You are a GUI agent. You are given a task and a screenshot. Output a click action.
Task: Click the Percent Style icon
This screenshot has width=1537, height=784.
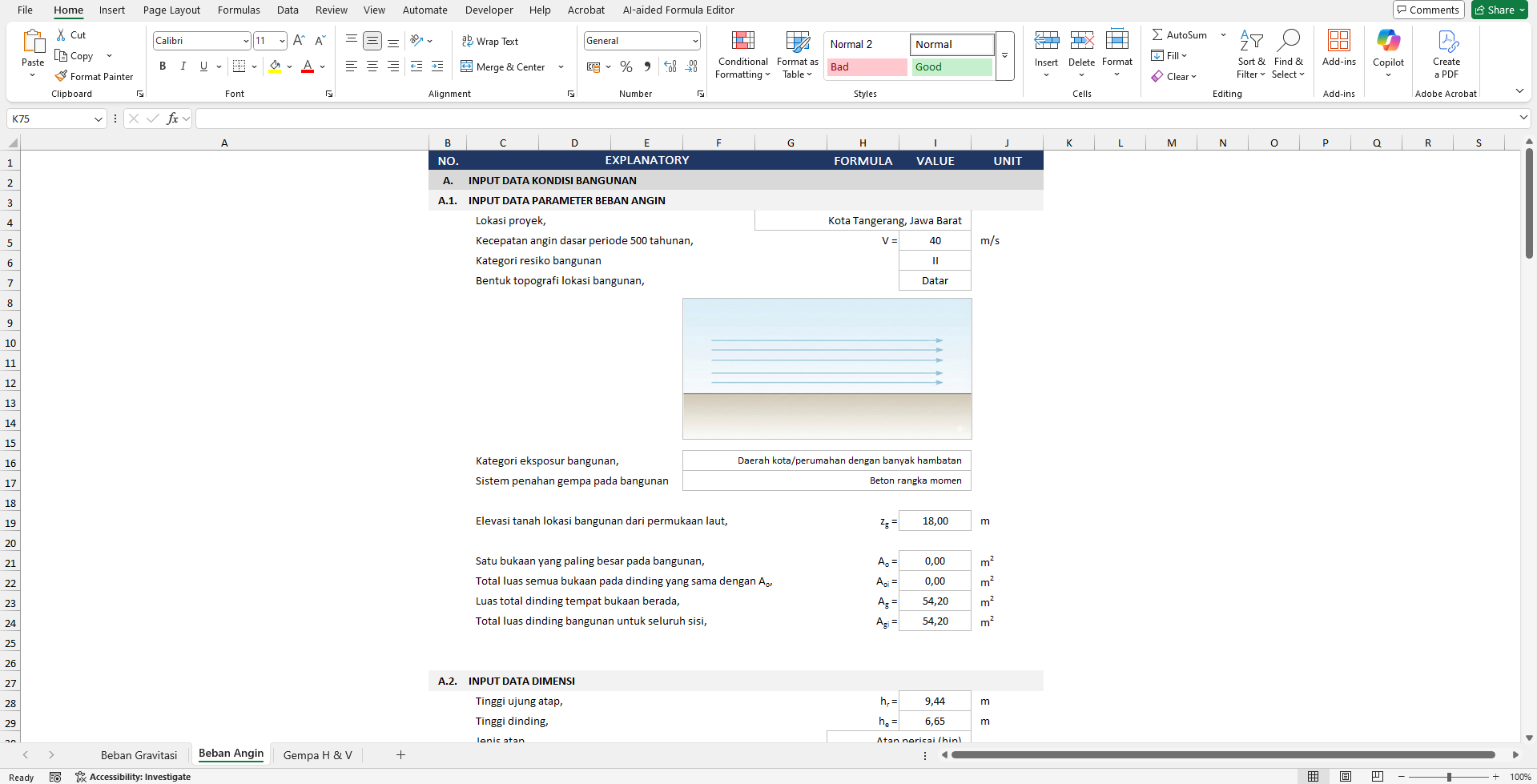tap(626, 66)
